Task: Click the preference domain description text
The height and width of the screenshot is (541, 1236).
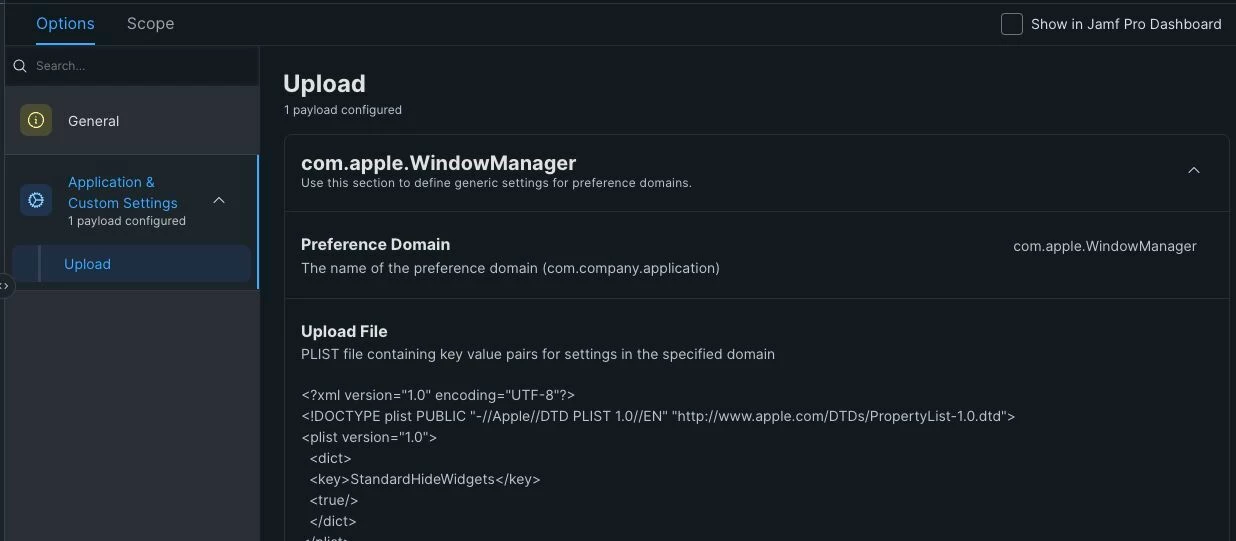Action: click(x=510, y=268)
